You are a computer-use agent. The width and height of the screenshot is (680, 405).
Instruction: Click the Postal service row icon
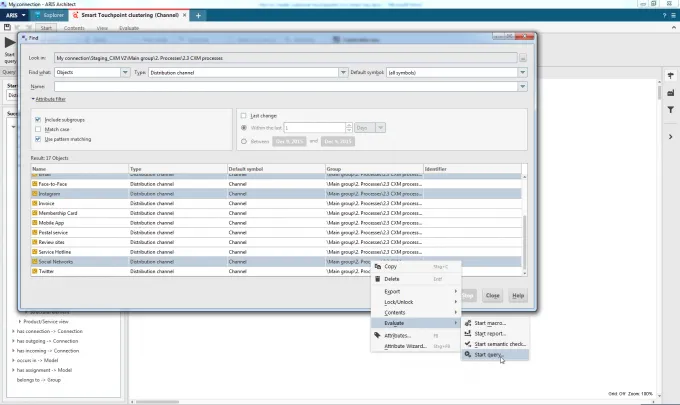click(x=35, y=232)
